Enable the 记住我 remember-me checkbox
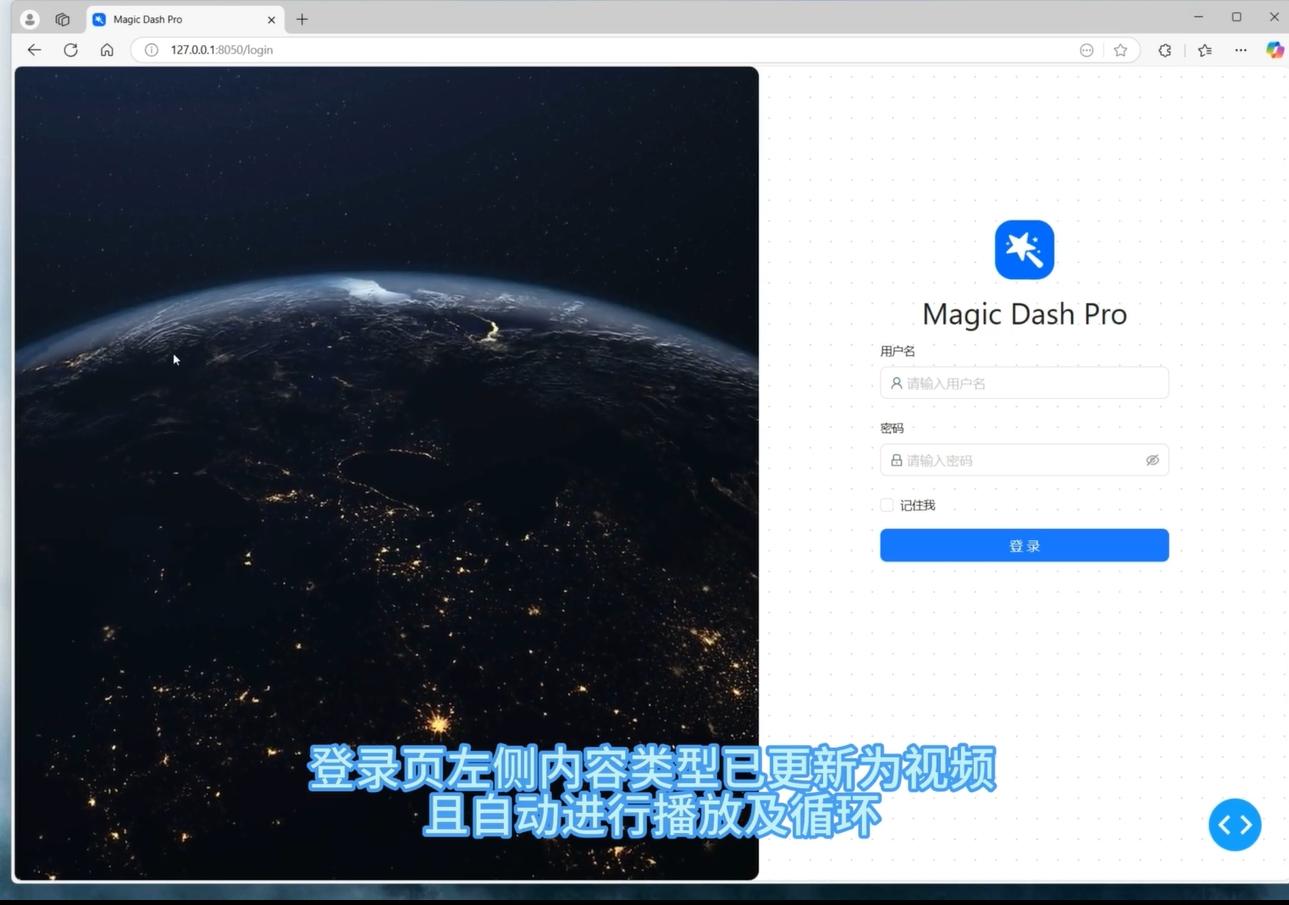Screen dimensions: 1289x905 click(886, 505)
